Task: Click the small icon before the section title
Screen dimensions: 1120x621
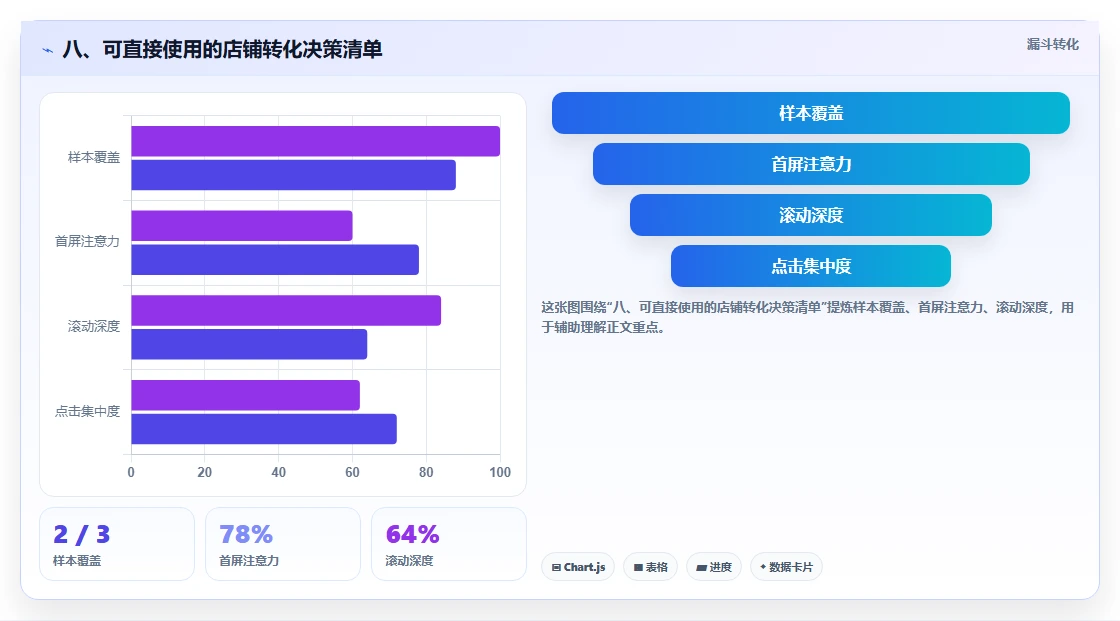Action: point(48,50)
